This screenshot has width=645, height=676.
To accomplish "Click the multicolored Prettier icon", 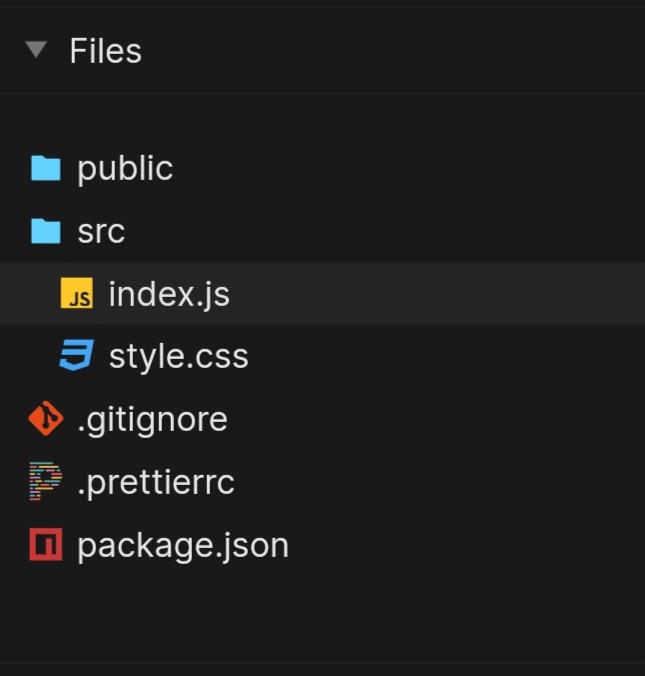I will [46, 482].
